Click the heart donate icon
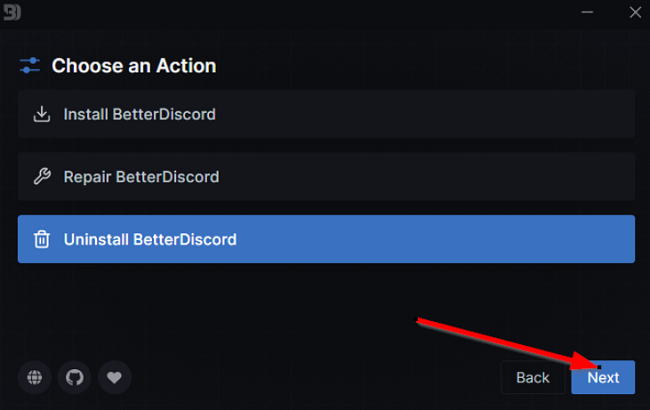Image resolution: width=650 pixels, height=410 pixels. pyautogui.click(x=114, y=377)
